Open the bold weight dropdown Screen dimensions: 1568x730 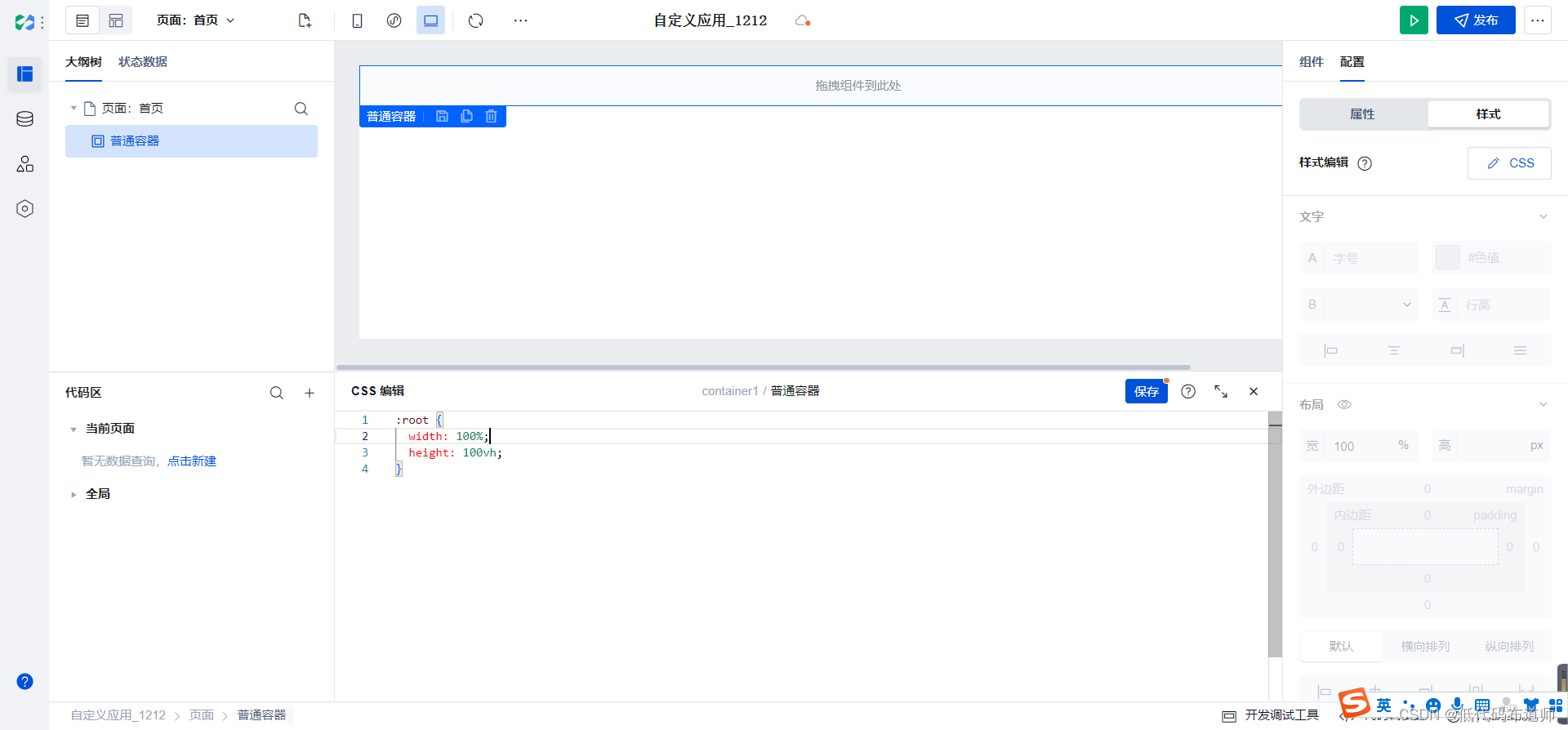point(1370,305)
